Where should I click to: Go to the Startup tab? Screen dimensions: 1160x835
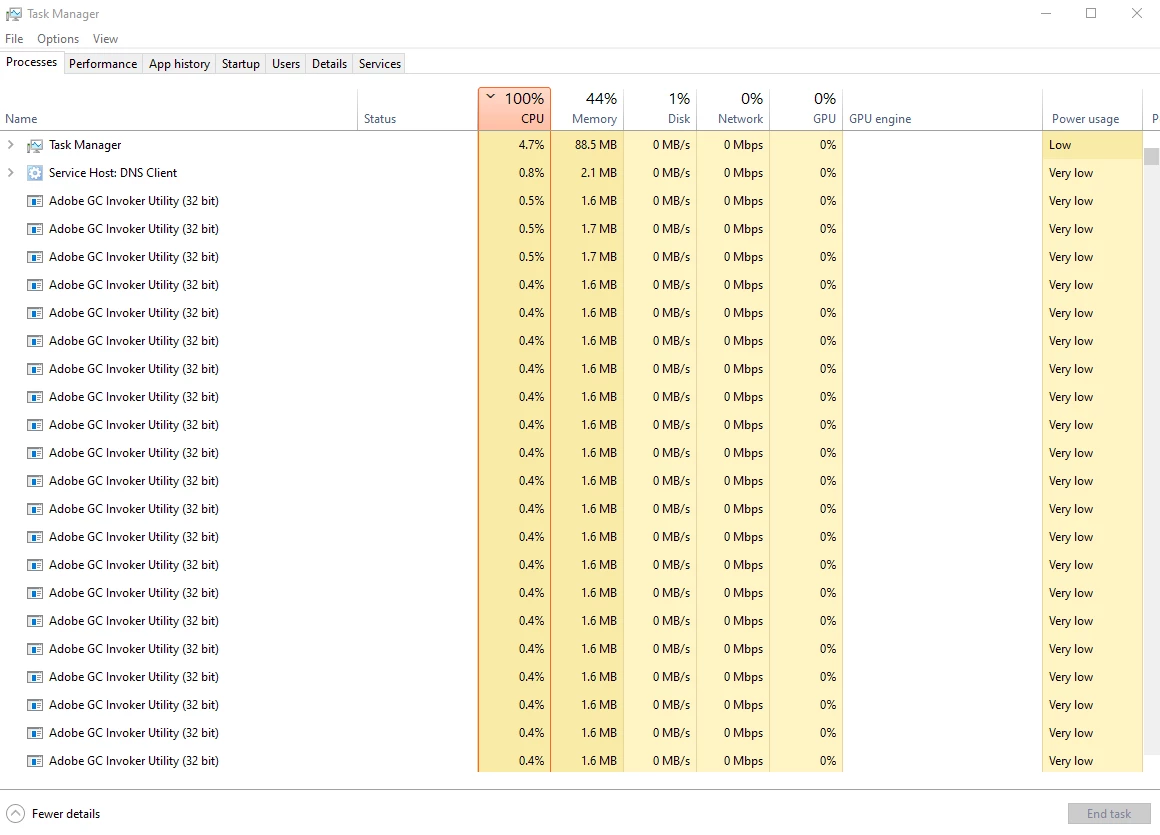pos(240,64)
